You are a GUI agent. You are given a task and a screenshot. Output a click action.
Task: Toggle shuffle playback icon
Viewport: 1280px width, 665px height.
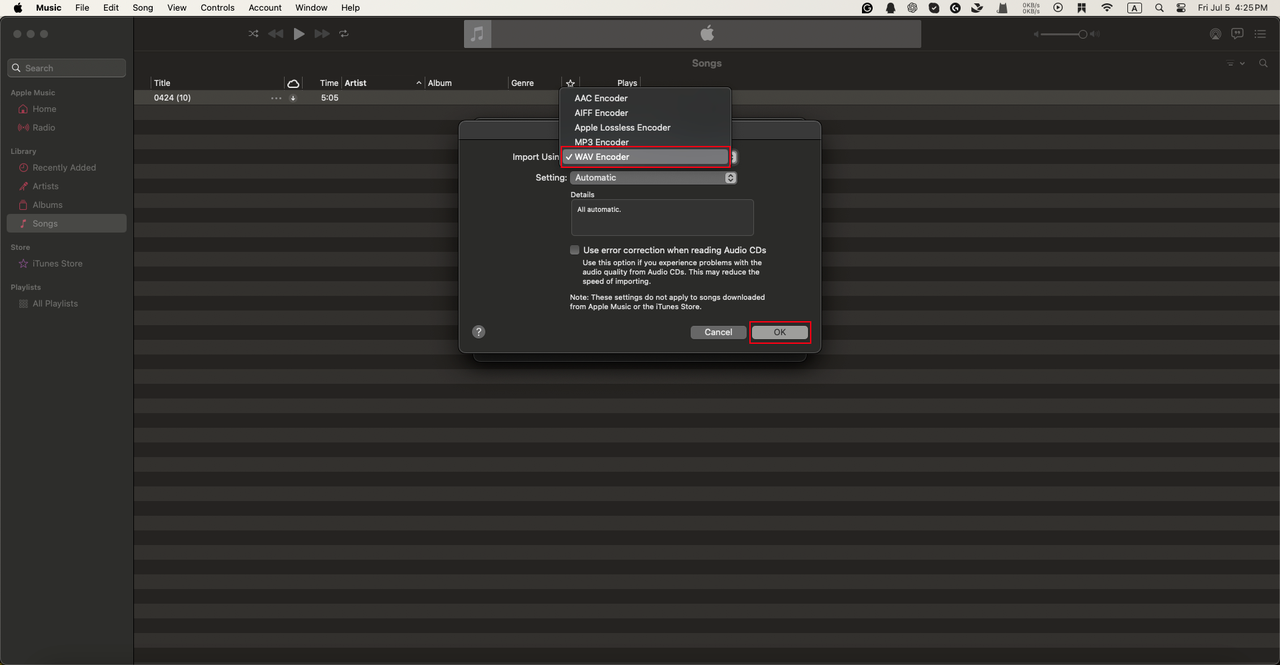[x=253, y=34]
